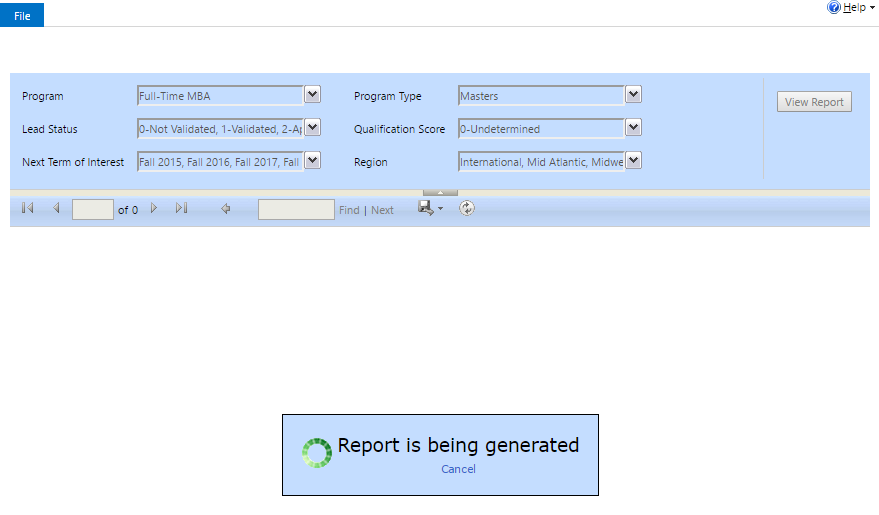The width and height of the screenshot is (879, 515).
Task: Go to first page of report
Action: point(27,209)
